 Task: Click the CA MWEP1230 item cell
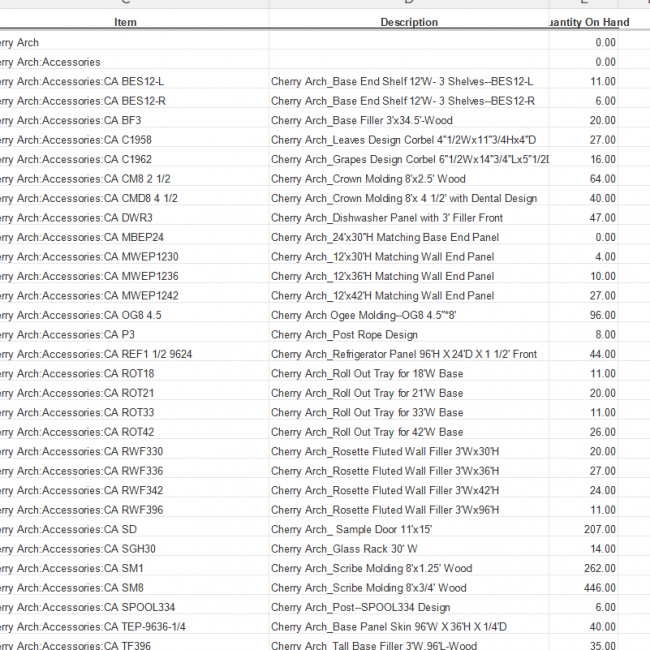[x=134, y=257]
